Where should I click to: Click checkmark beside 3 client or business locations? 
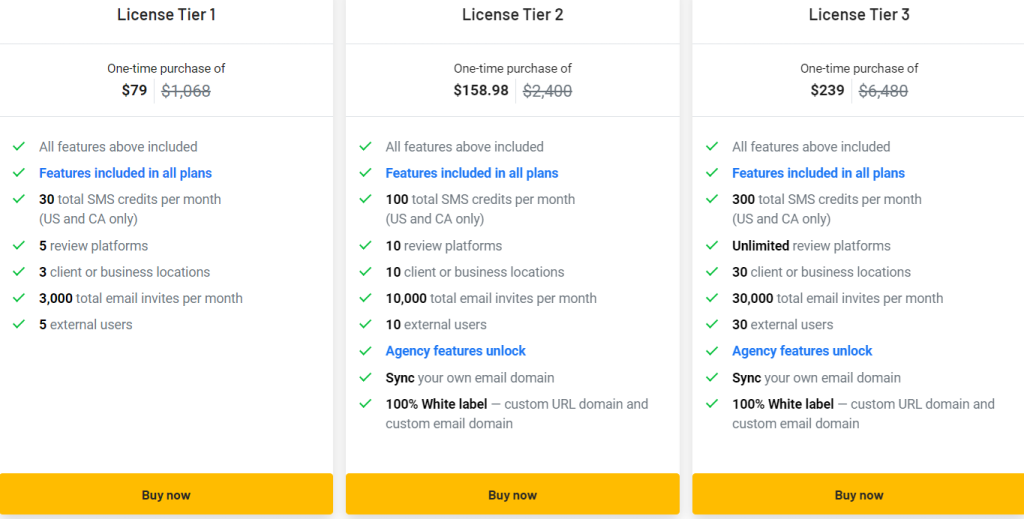(x=19, y=272)
